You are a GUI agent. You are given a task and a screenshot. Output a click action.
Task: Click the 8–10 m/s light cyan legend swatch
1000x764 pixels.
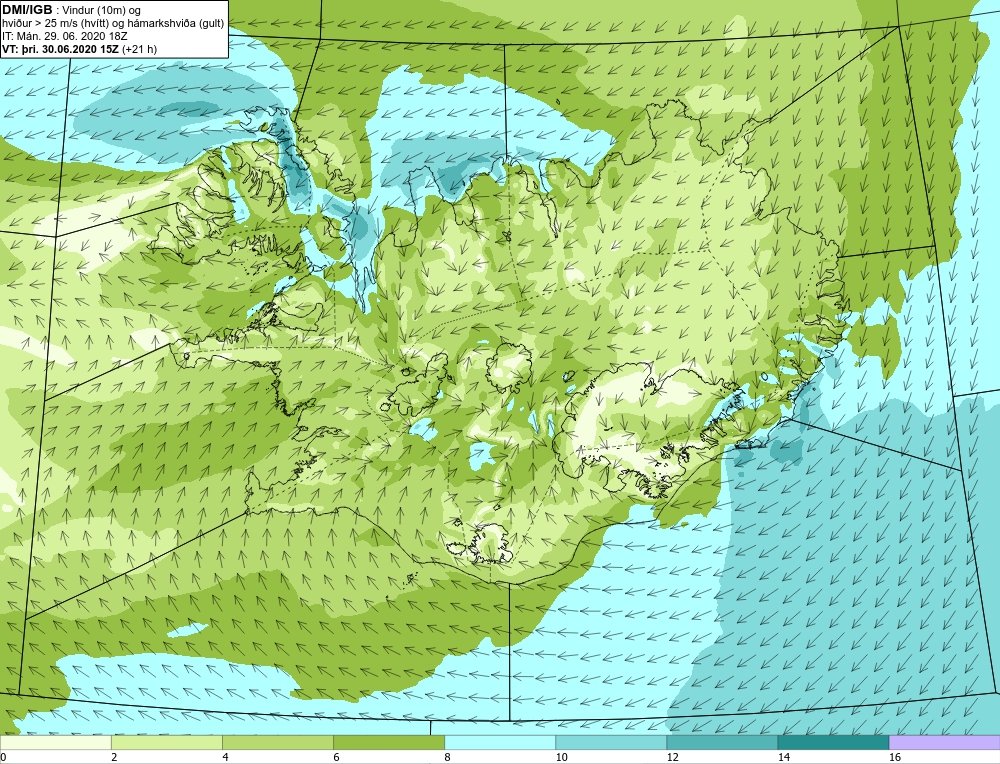(499, 742)
